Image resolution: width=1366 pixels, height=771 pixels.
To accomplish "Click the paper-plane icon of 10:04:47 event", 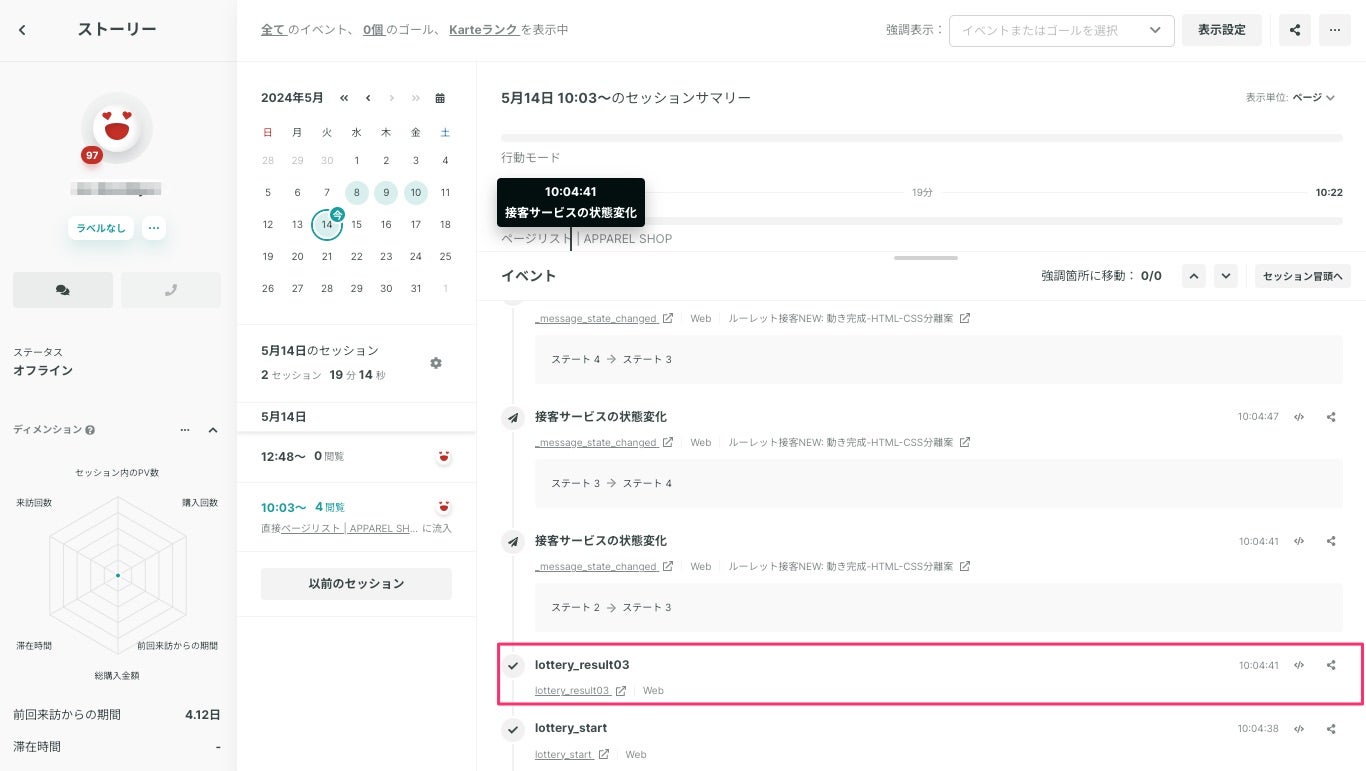I will point(513,418).
